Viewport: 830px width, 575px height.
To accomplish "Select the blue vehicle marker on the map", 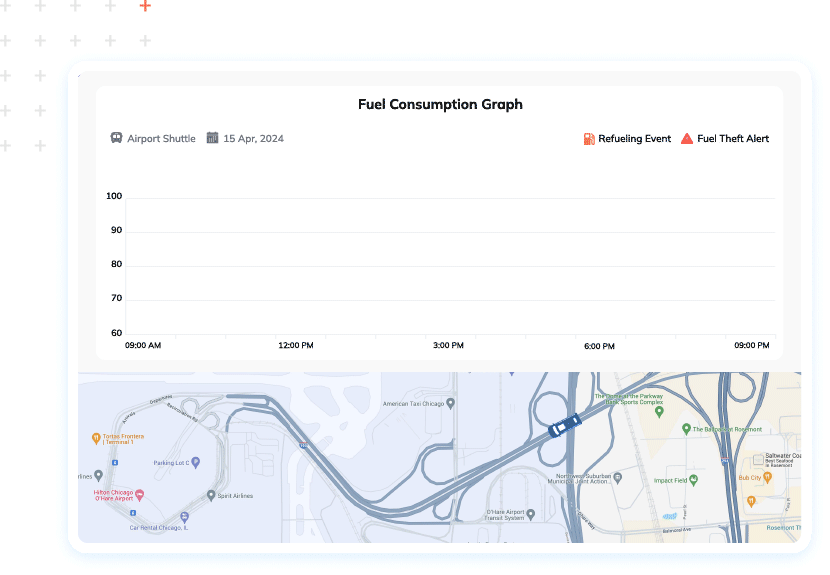I will pos(564,426).
